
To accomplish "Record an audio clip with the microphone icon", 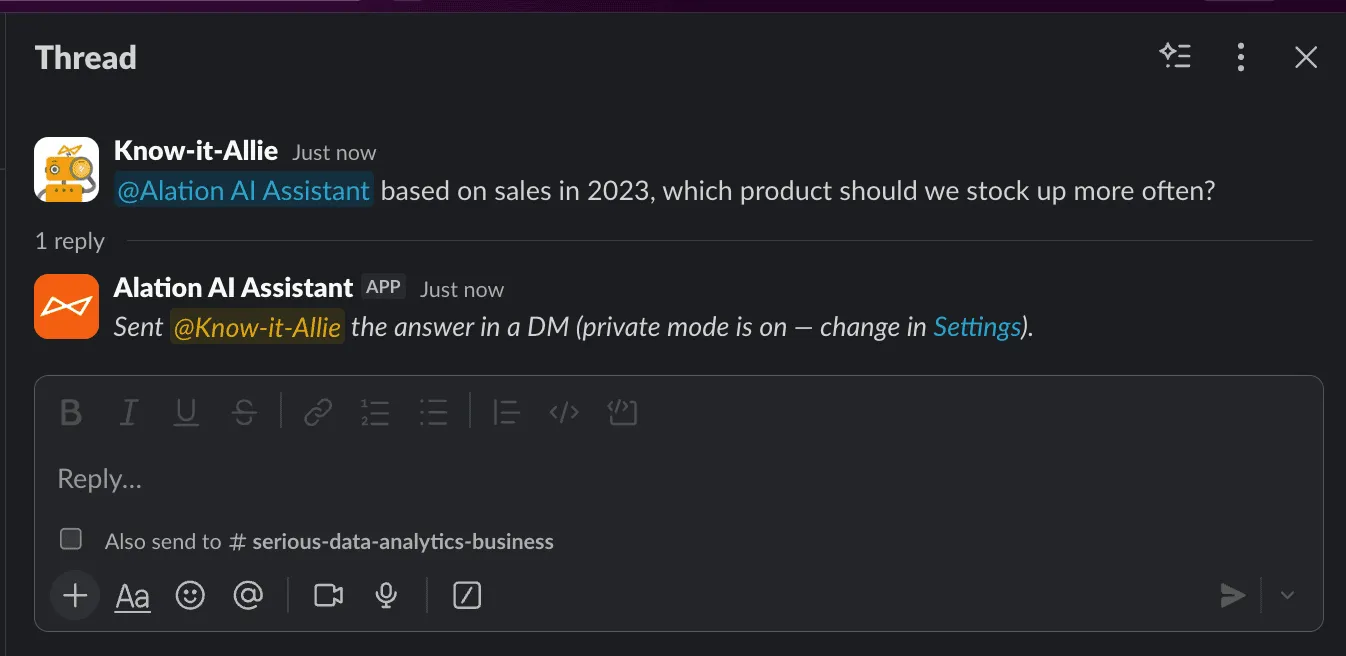I will [386, 595].
